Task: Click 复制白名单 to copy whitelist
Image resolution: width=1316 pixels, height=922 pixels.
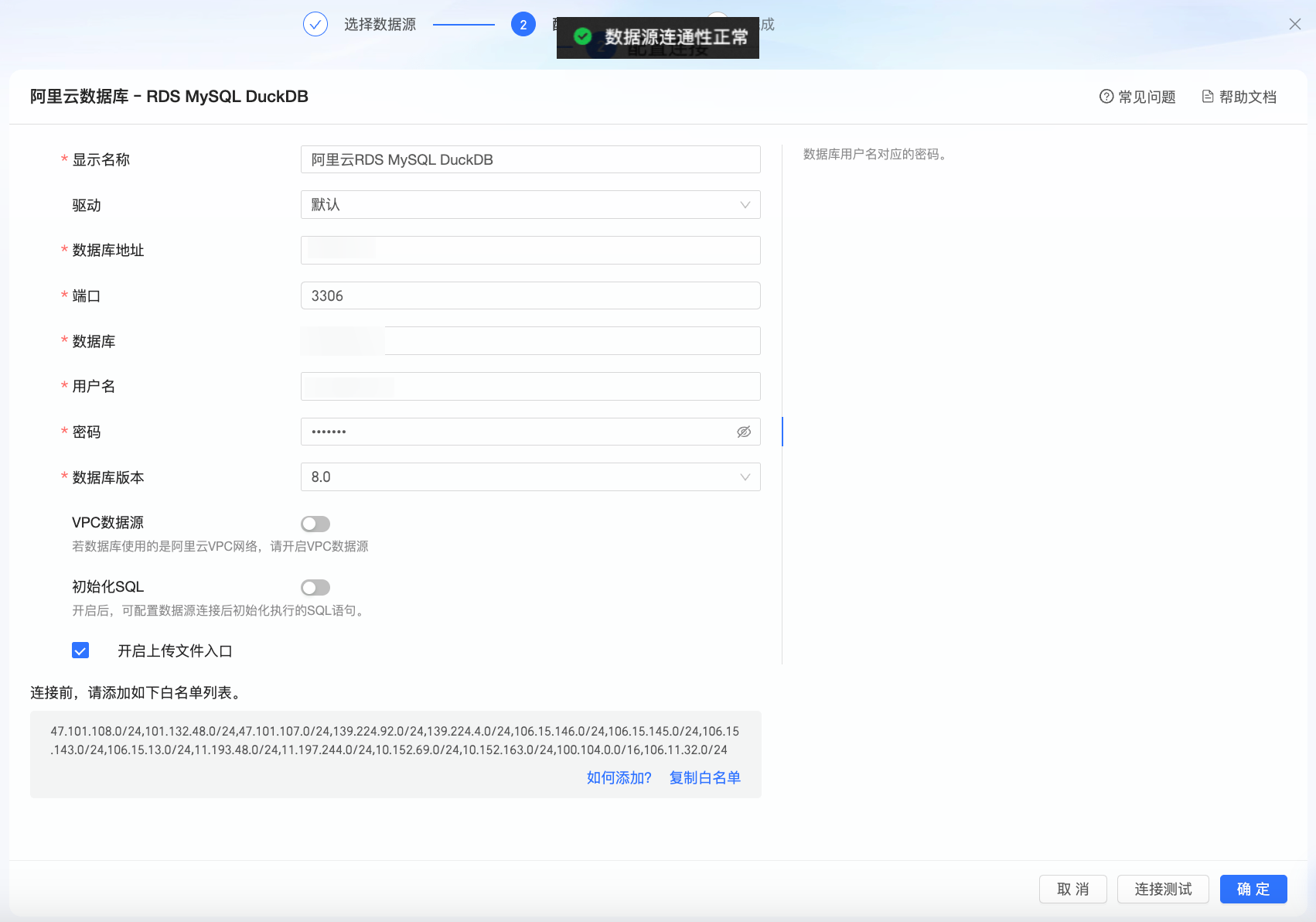Action: click(x=705, y=778)
